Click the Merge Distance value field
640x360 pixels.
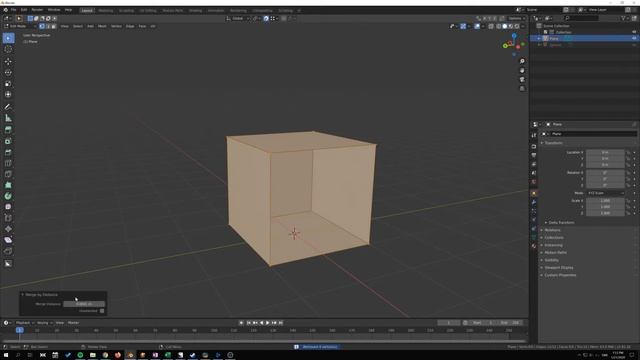[x=84, y=304]
